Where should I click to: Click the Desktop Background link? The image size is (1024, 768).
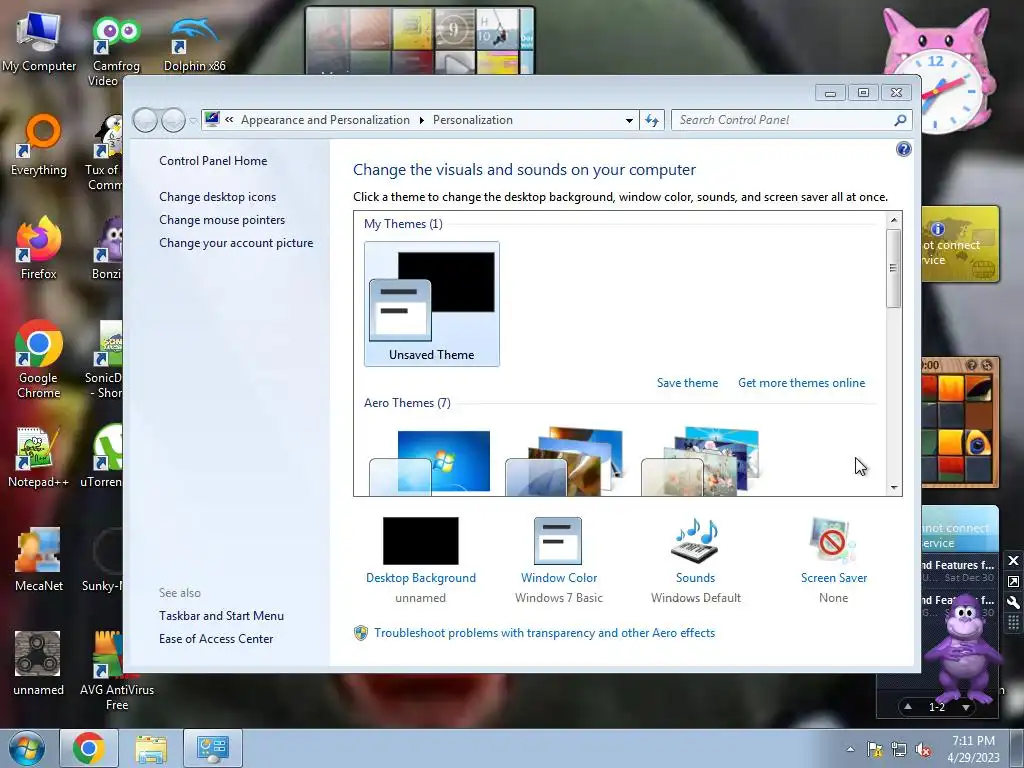pos(421,578)
